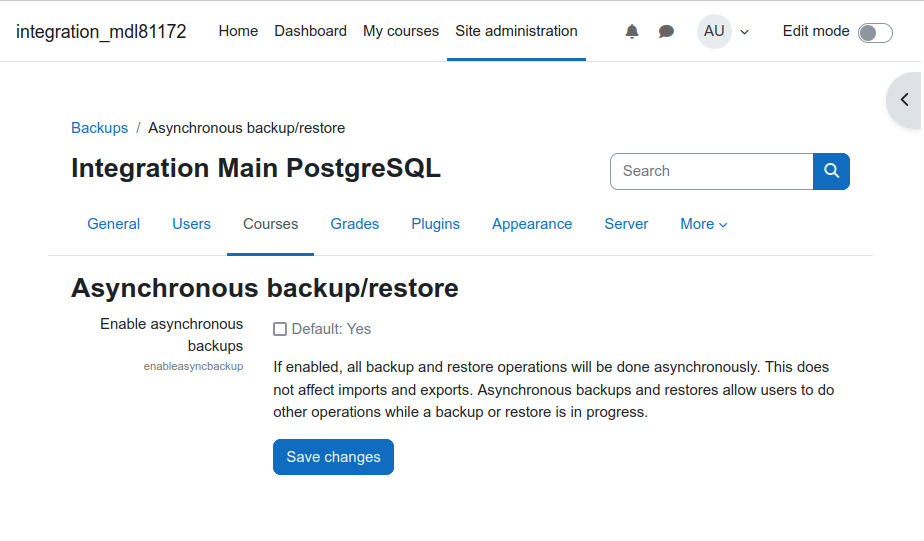
Task: Toggle the Edit mode switch
Action: pyautogui.click(x=875, y=33)
